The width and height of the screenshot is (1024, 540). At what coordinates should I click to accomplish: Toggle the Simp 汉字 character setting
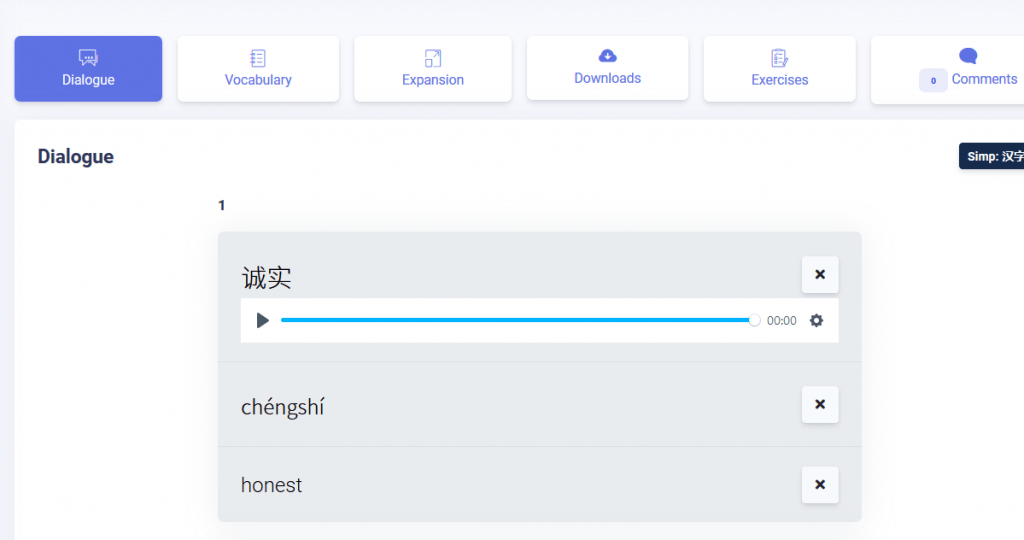992,156
